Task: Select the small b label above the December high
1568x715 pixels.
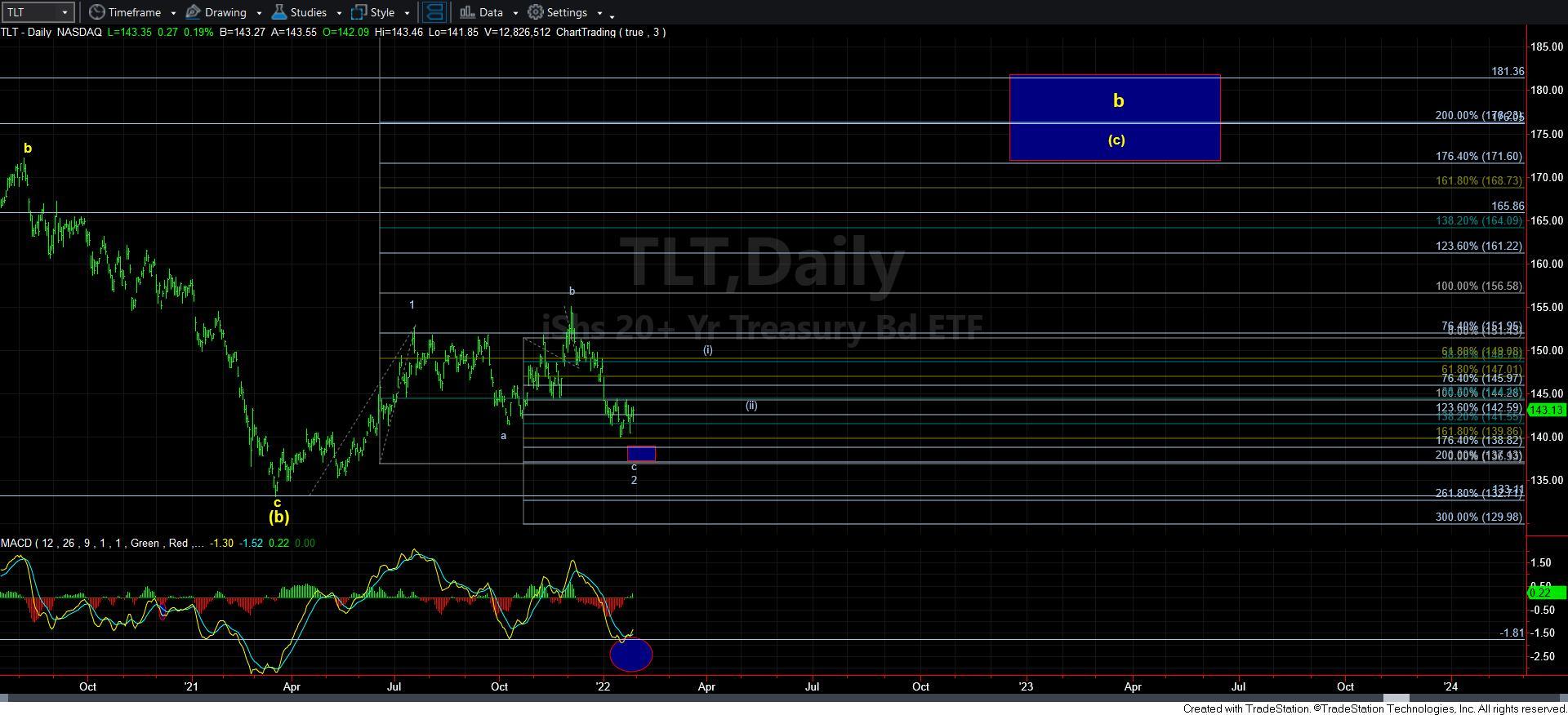Action: coord(572,291)
